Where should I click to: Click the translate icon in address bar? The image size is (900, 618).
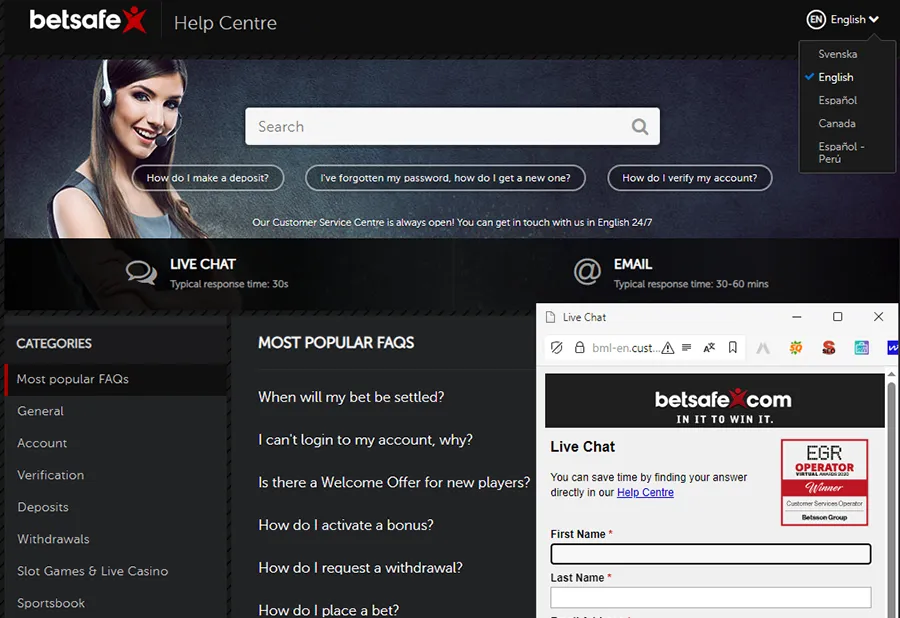click(709, 347)
